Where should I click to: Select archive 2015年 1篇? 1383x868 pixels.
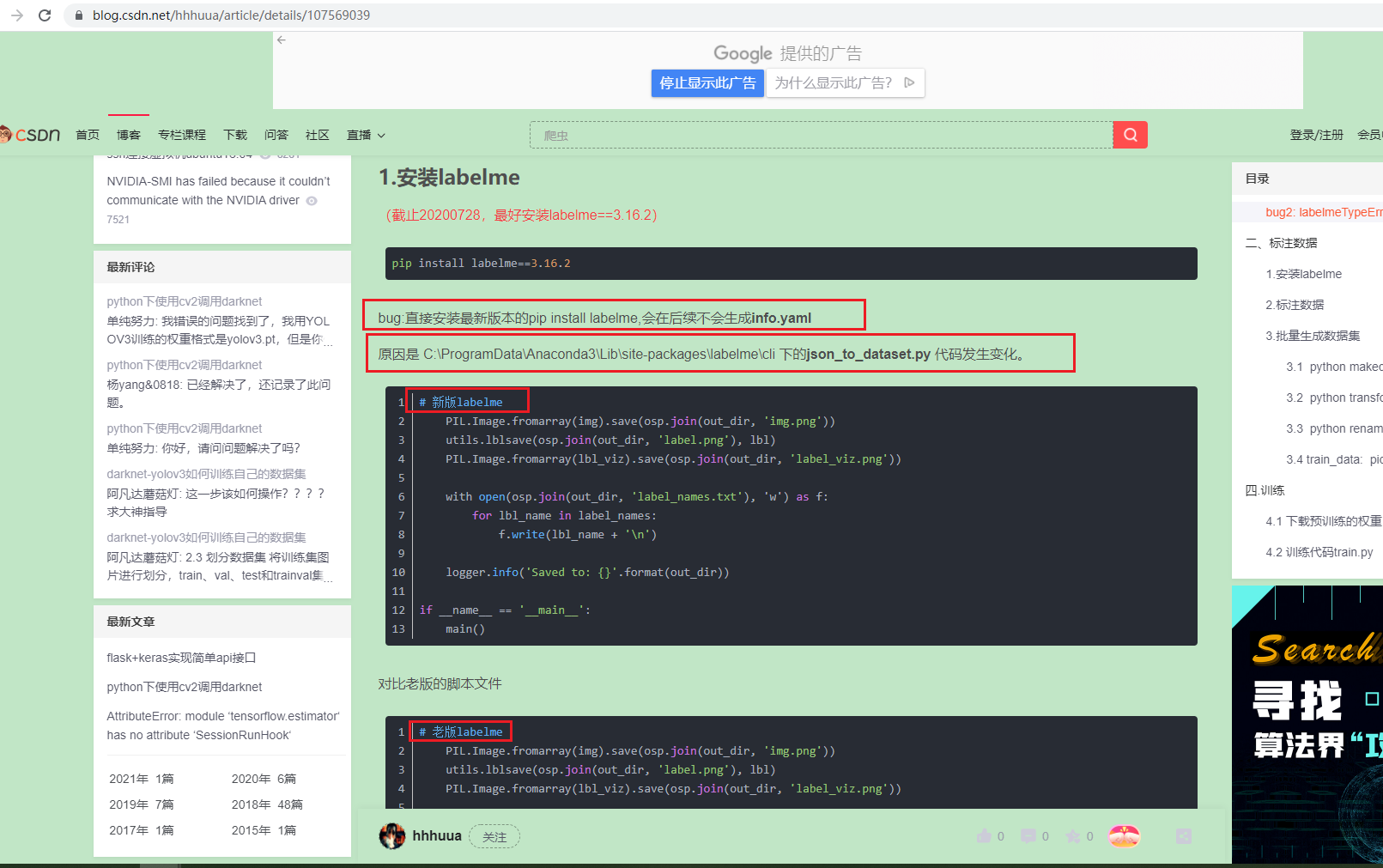coord(264,830)
